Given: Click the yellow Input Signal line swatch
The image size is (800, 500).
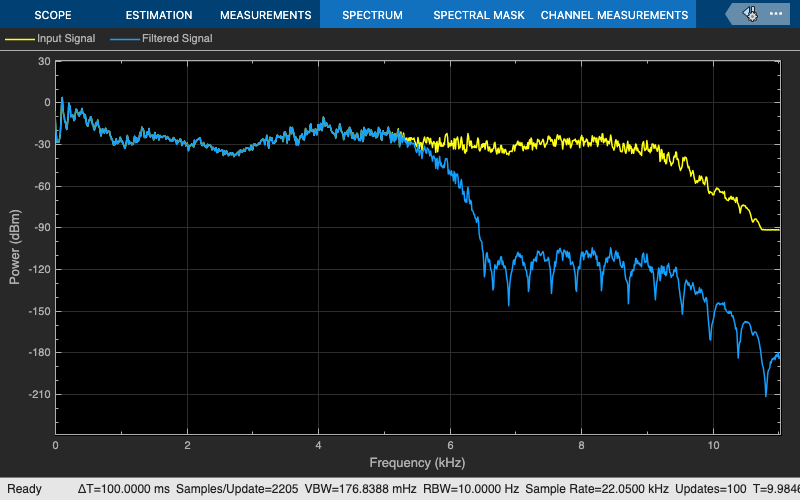Looking at the screenshot, I should 19,39.
